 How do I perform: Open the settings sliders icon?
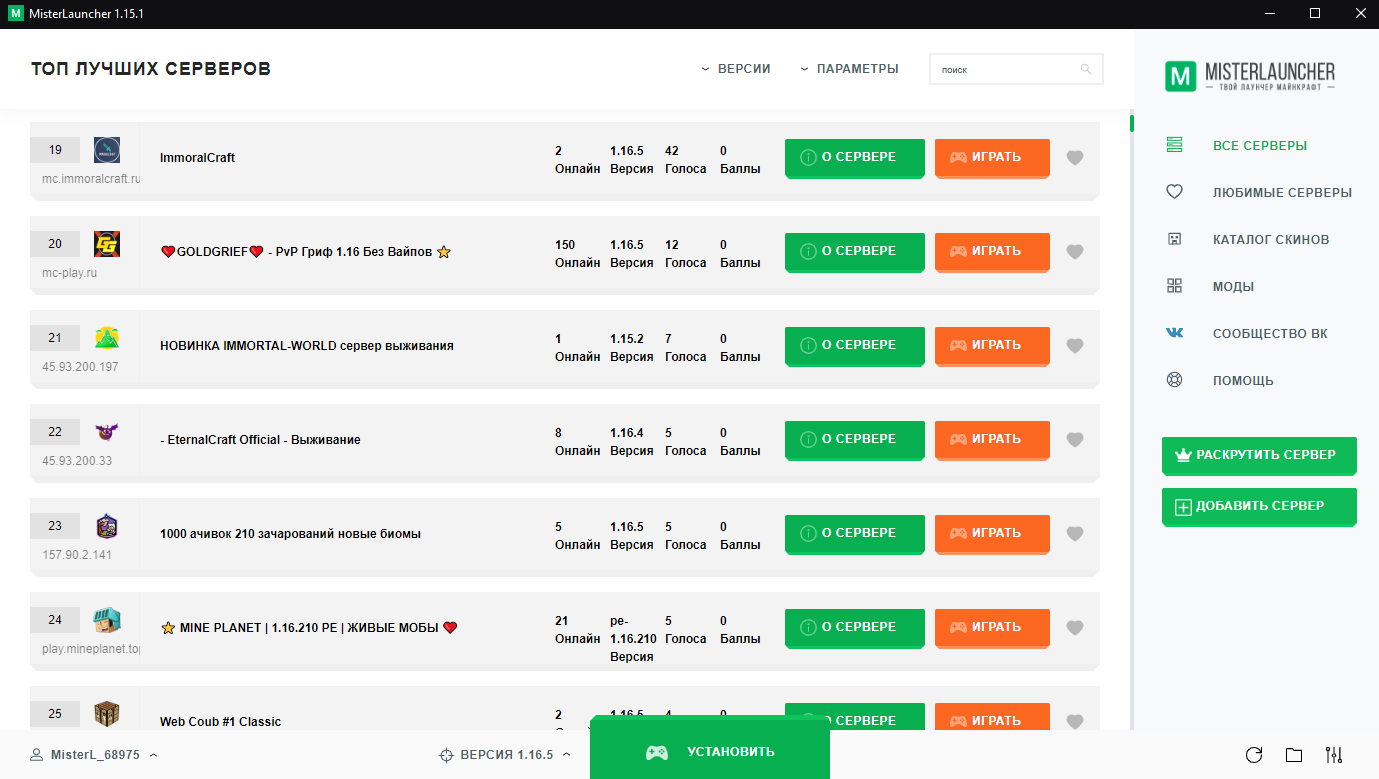[x=1334, y=755]
